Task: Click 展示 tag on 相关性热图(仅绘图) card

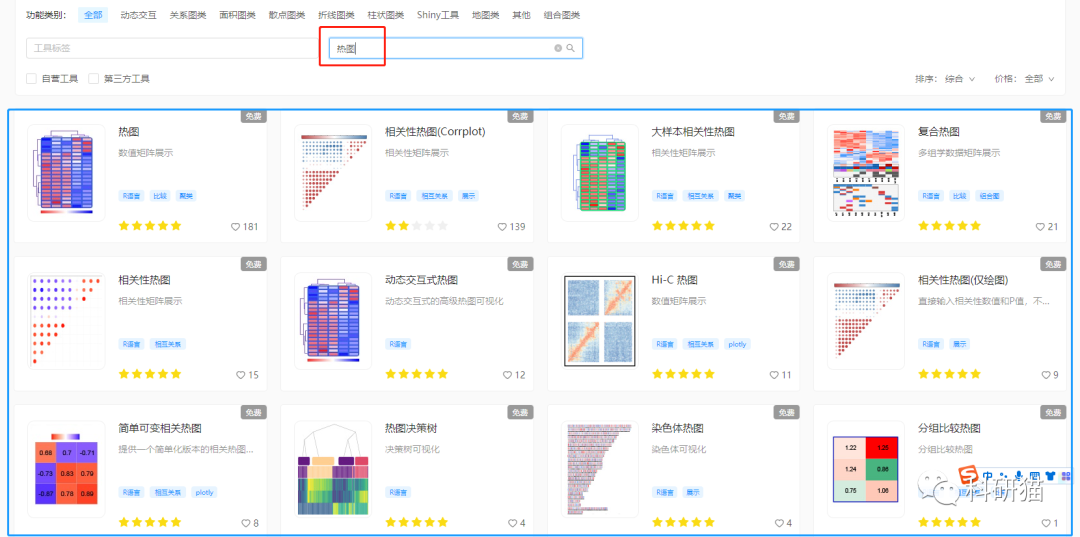Action: coord(960,344)
